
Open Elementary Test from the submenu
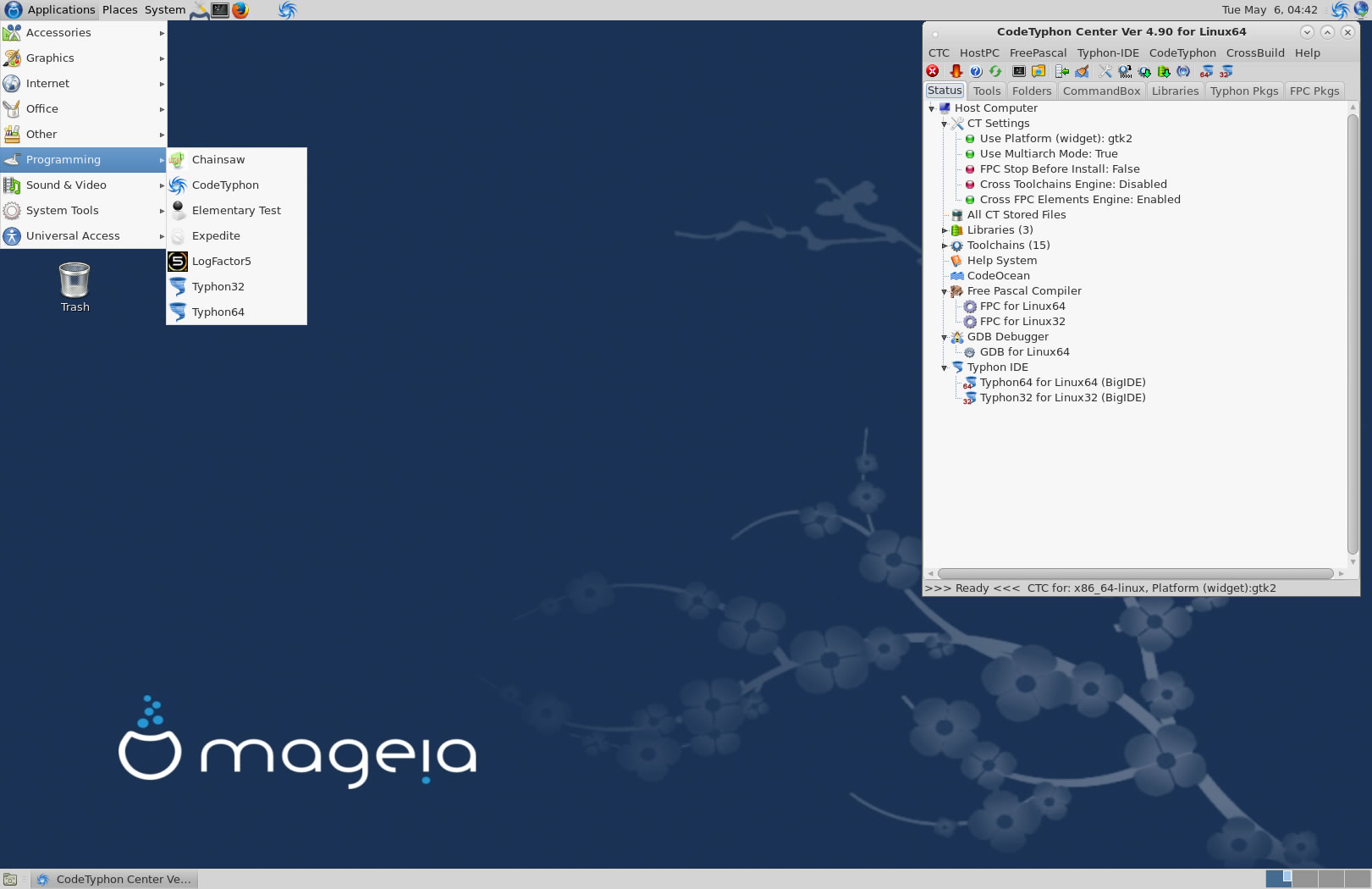point(237,210)
